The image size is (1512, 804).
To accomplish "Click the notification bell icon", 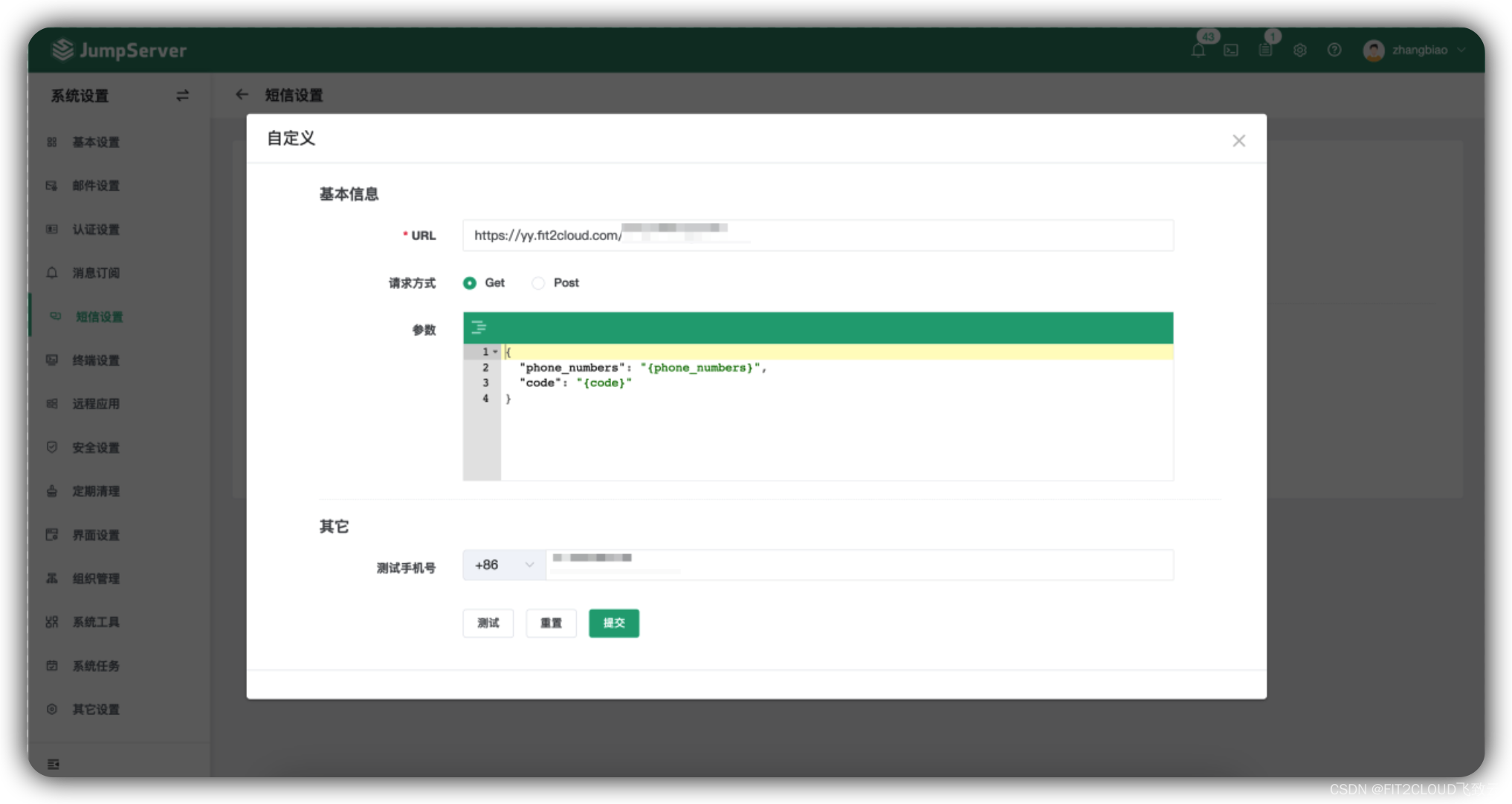I will click(x=1198, y=51).
